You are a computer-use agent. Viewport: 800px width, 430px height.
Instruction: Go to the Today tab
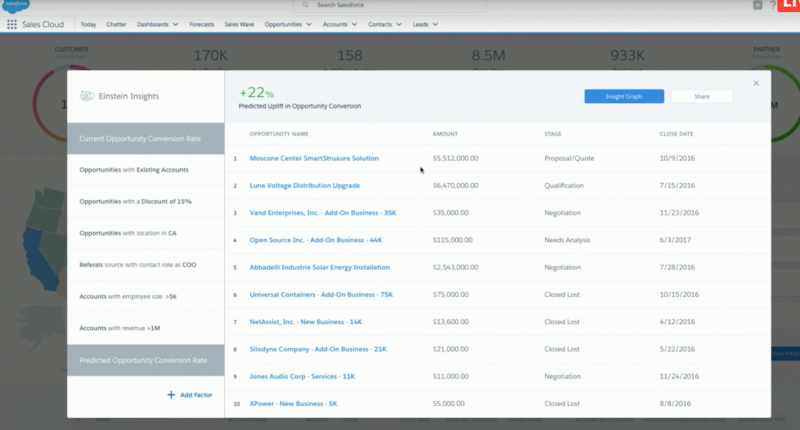coord(88,24)
